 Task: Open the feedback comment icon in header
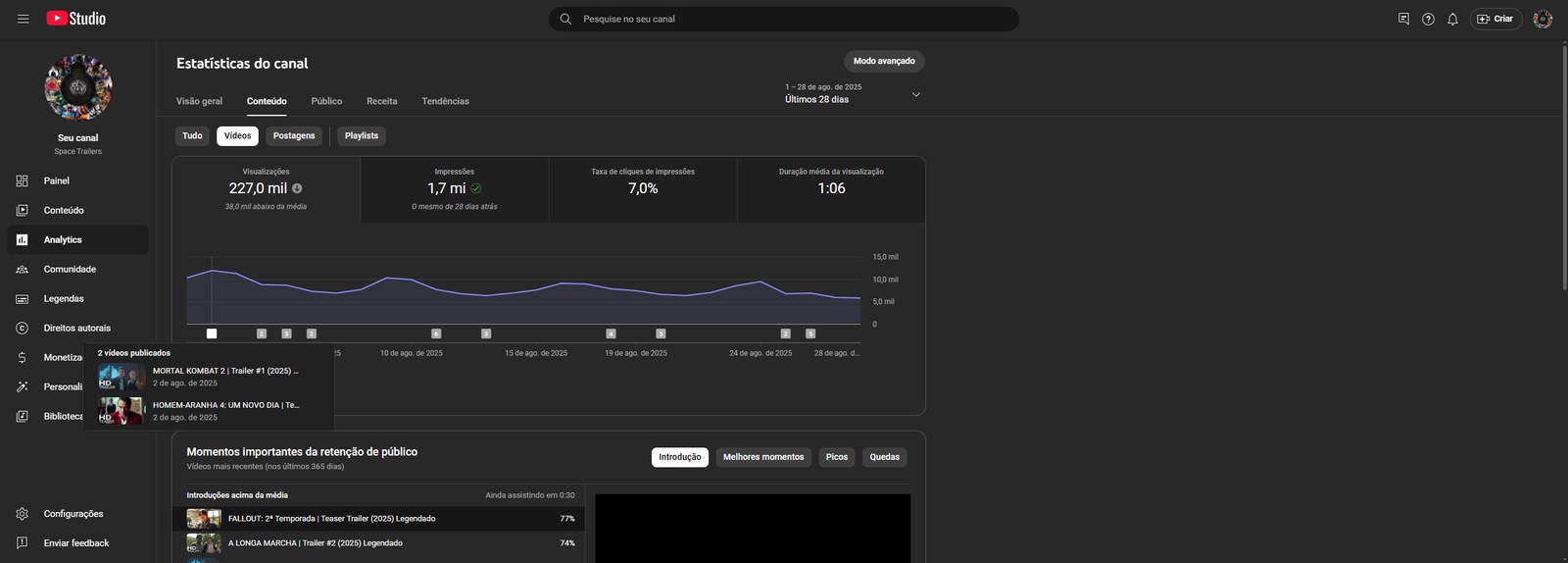(1403, 19)
